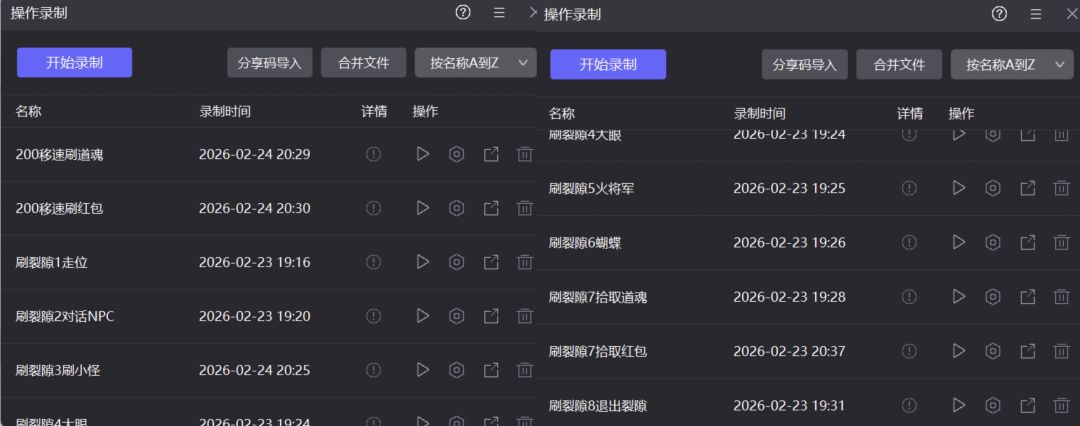The width and height of the screenshot is (1080, 426).
Task: Show info icon for 刷裂隙2对话NPC
Action: pos(373,316)
